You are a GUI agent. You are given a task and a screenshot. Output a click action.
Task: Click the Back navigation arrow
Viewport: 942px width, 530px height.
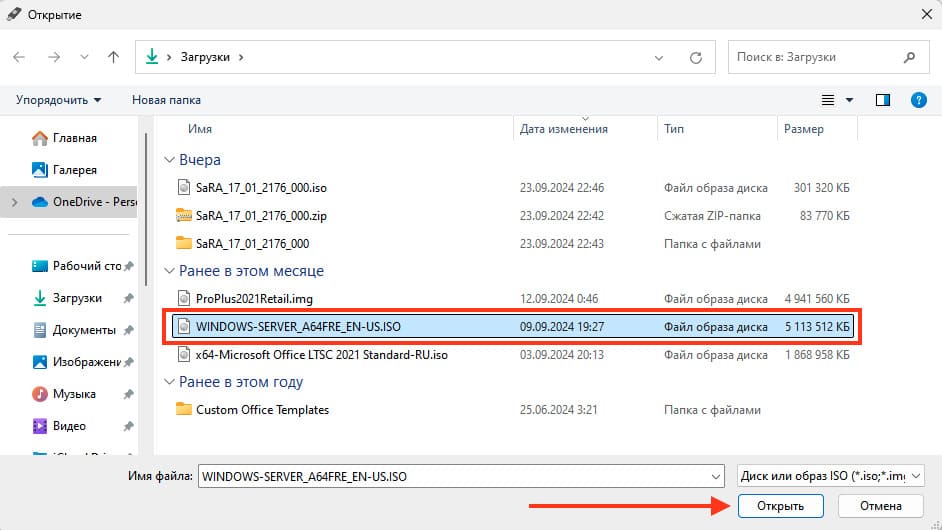20,58
